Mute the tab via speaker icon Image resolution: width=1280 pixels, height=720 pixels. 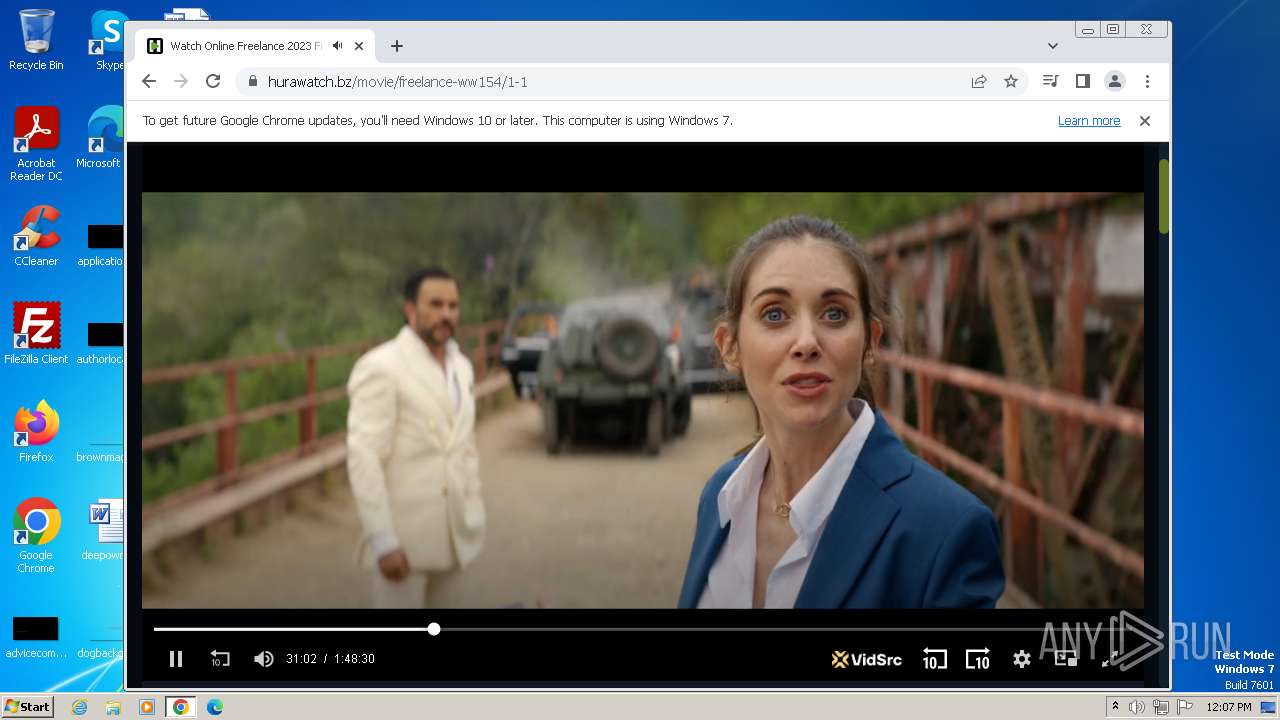tap(338, 46)
